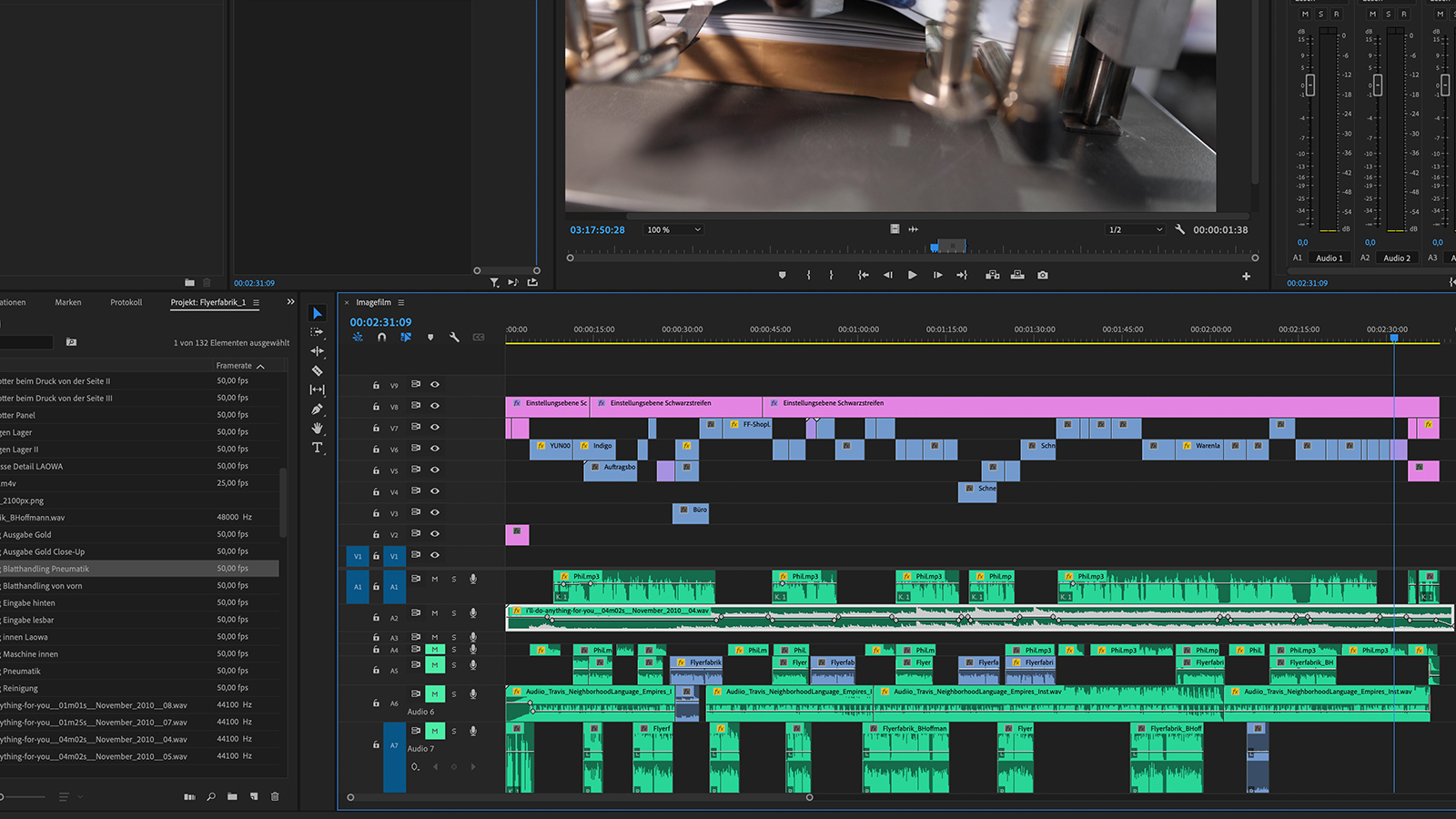Play the source monitor clip
Image resolution: width=1456 pixels, height=819 pixels.
(913, 275)
